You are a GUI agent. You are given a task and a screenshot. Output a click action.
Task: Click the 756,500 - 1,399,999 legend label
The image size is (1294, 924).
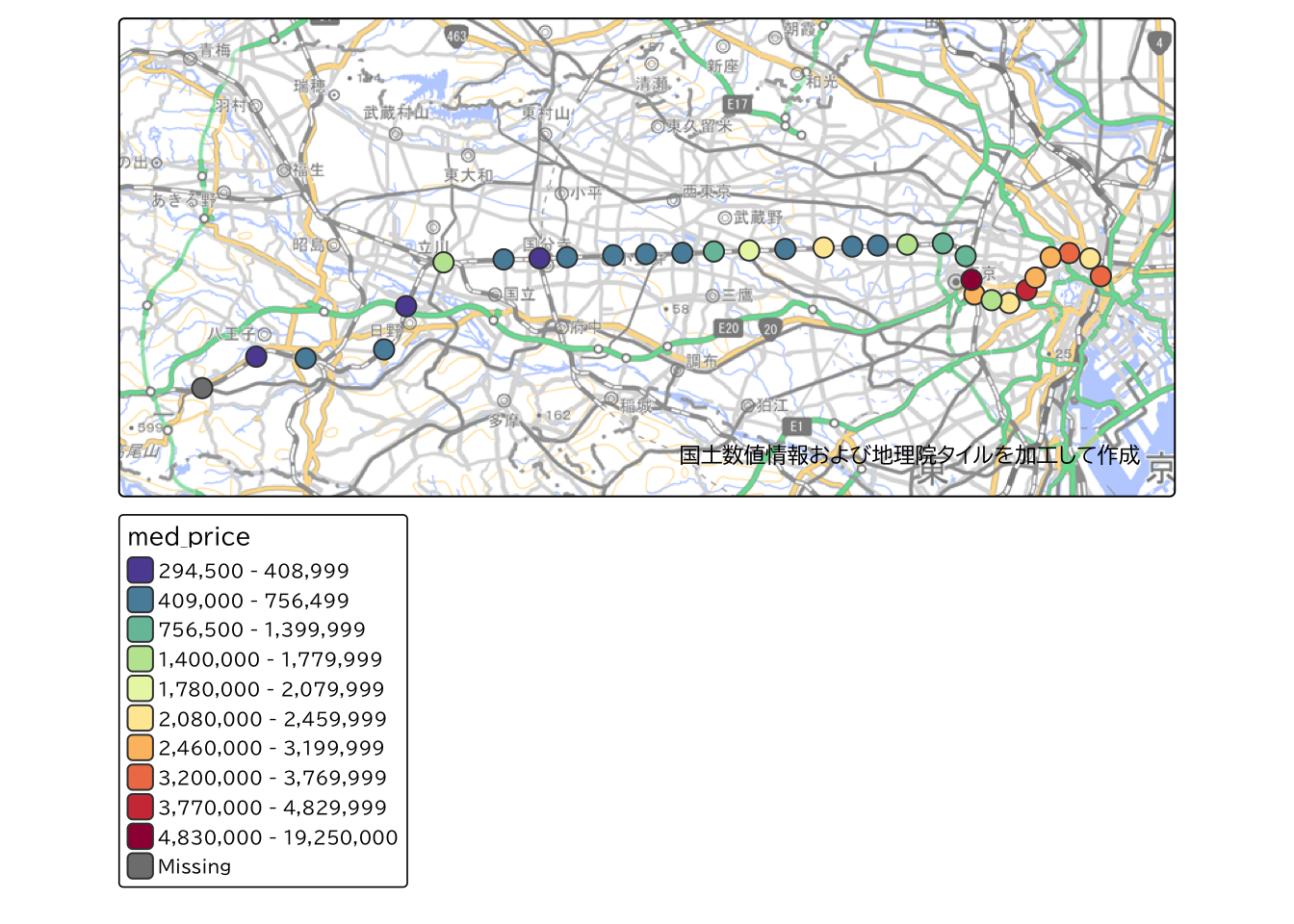[x=262, y=629]
